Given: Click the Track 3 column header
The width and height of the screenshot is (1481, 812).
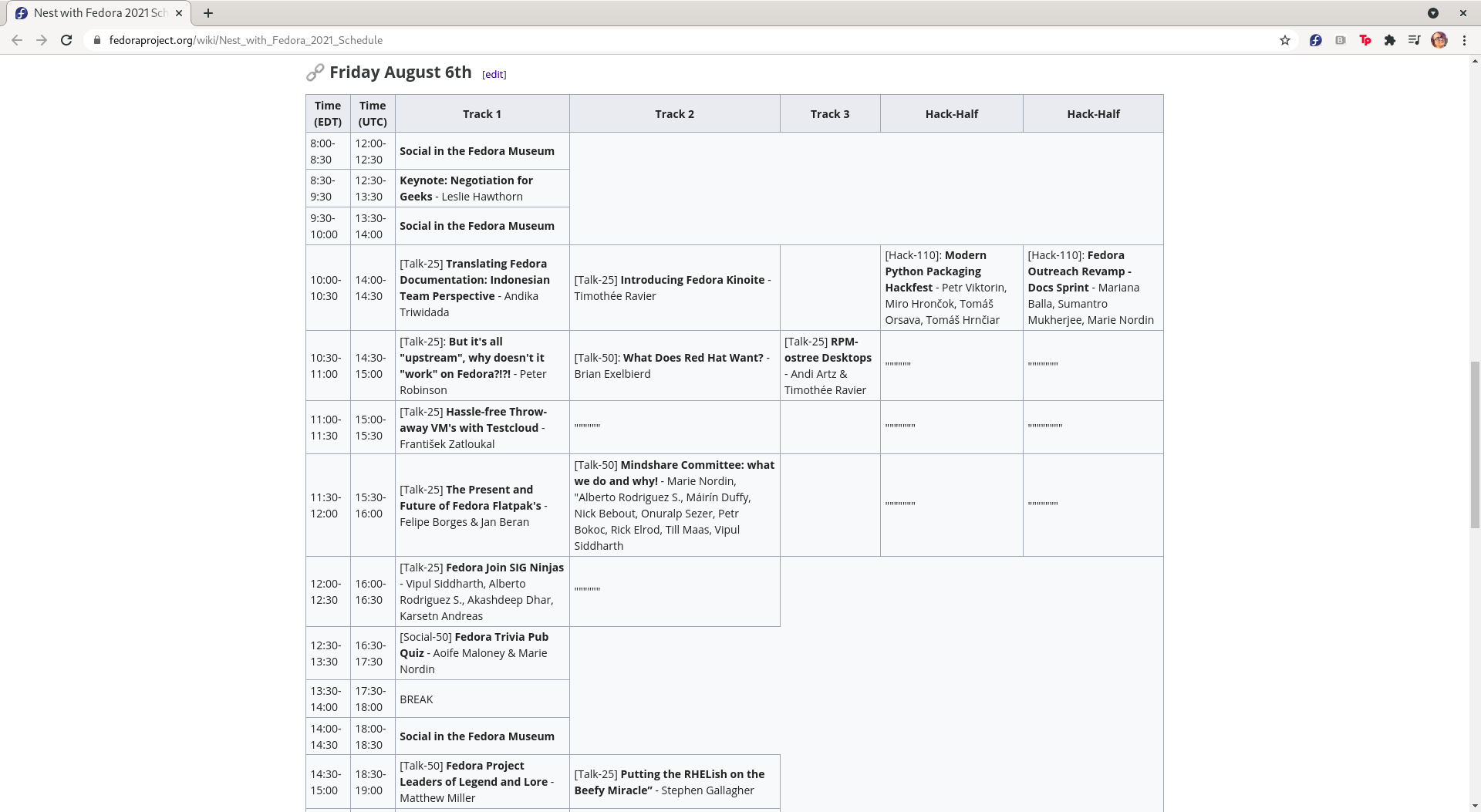Looking at the screenshot, I should tap(830, 114).
